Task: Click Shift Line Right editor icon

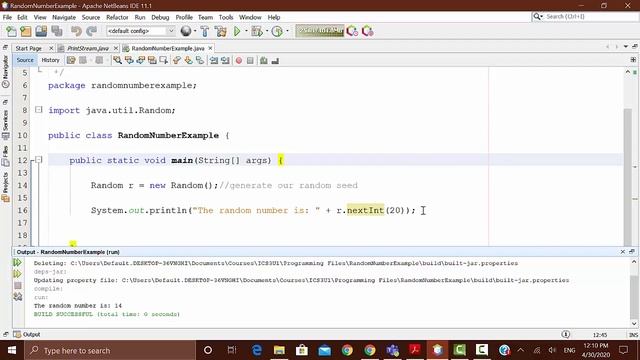Action: pyautogui.click(x=225, y=60)
